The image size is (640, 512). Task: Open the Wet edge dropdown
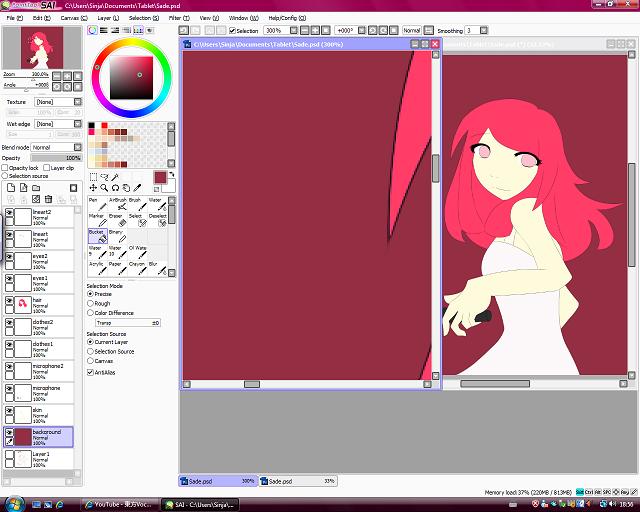point(58,124)
